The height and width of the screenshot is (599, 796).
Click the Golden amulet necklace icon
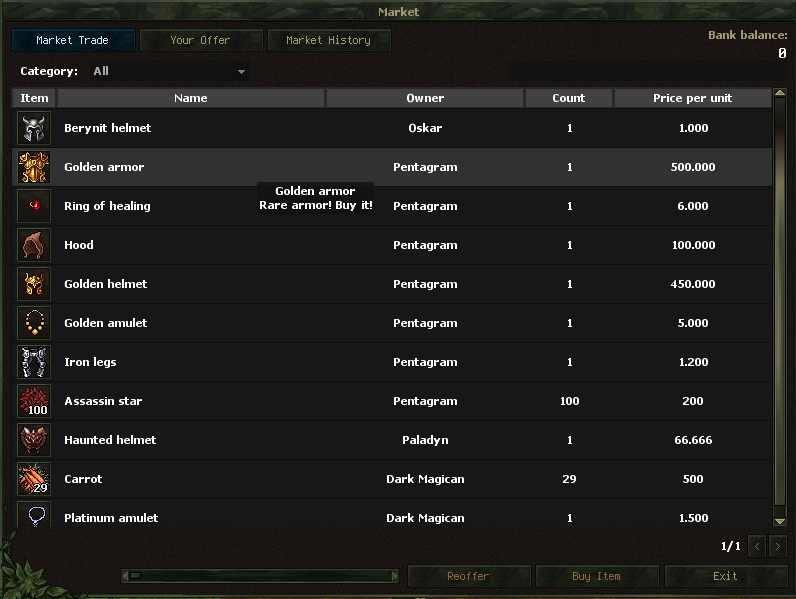coord(34,323)
